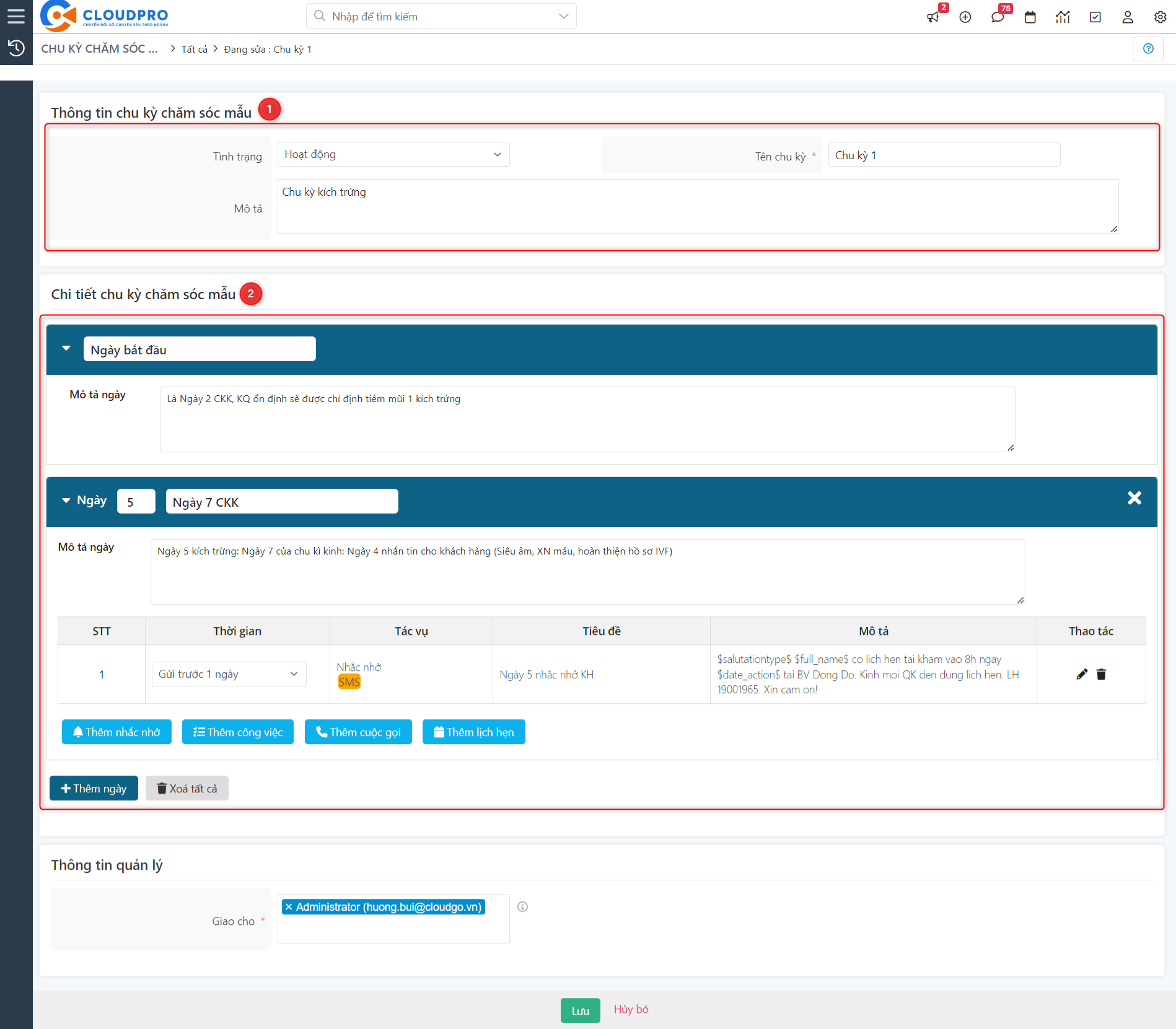
Task: Go to the Tất cả breadcrumb
Action: click(194, 50)
